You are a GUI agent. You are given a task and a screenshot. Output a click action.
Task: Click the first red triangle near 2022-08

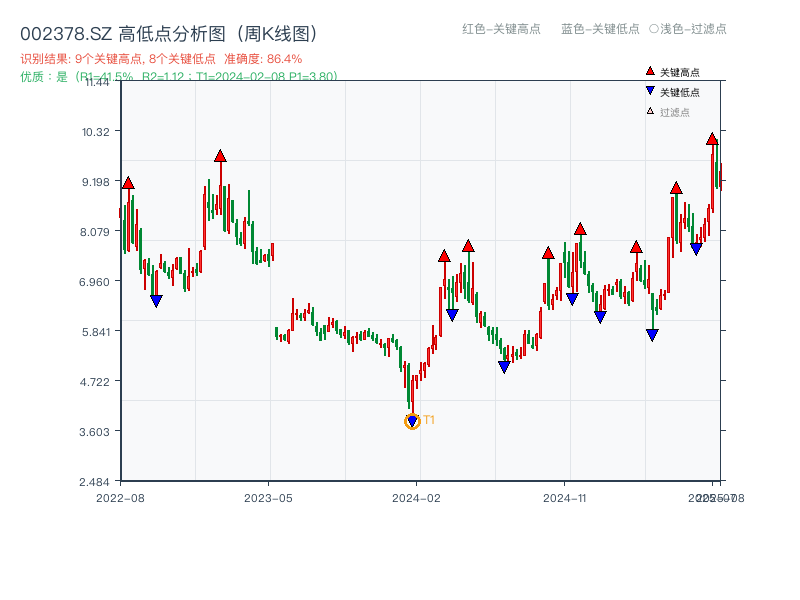(x=128, y=184)
